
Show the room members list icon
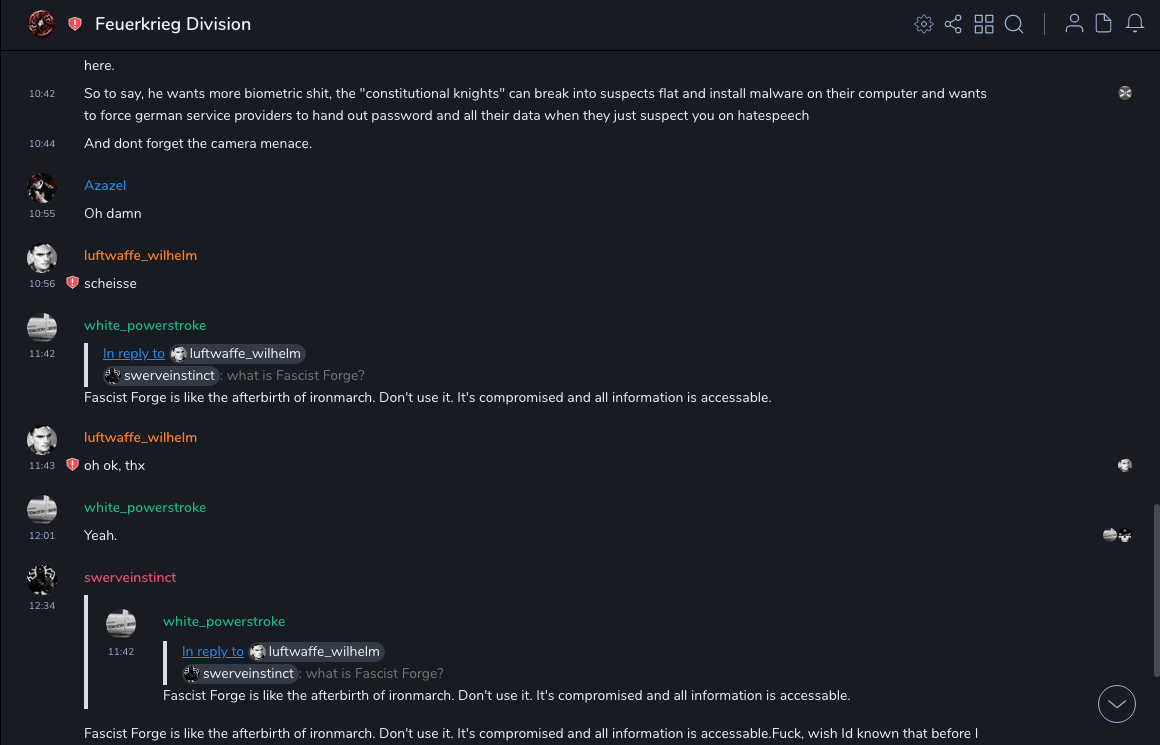1074,24
